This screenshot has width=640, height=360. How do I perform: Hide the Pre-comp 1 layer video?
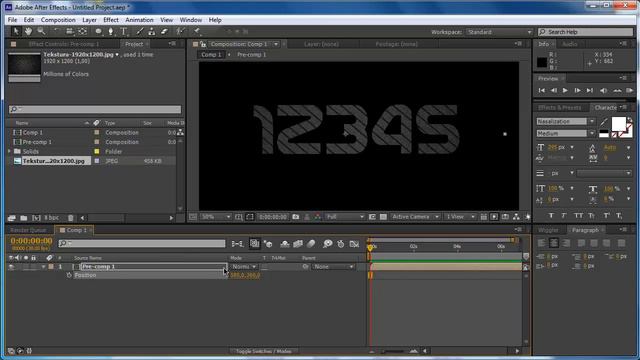click(11, 267)
